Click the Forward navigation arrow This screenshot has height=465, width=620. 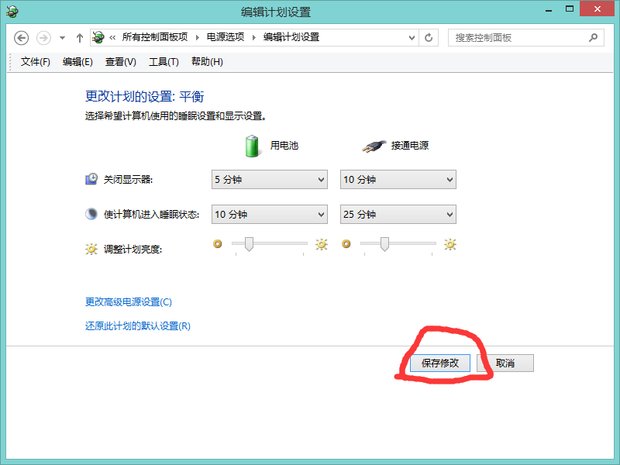coord(43,38)
